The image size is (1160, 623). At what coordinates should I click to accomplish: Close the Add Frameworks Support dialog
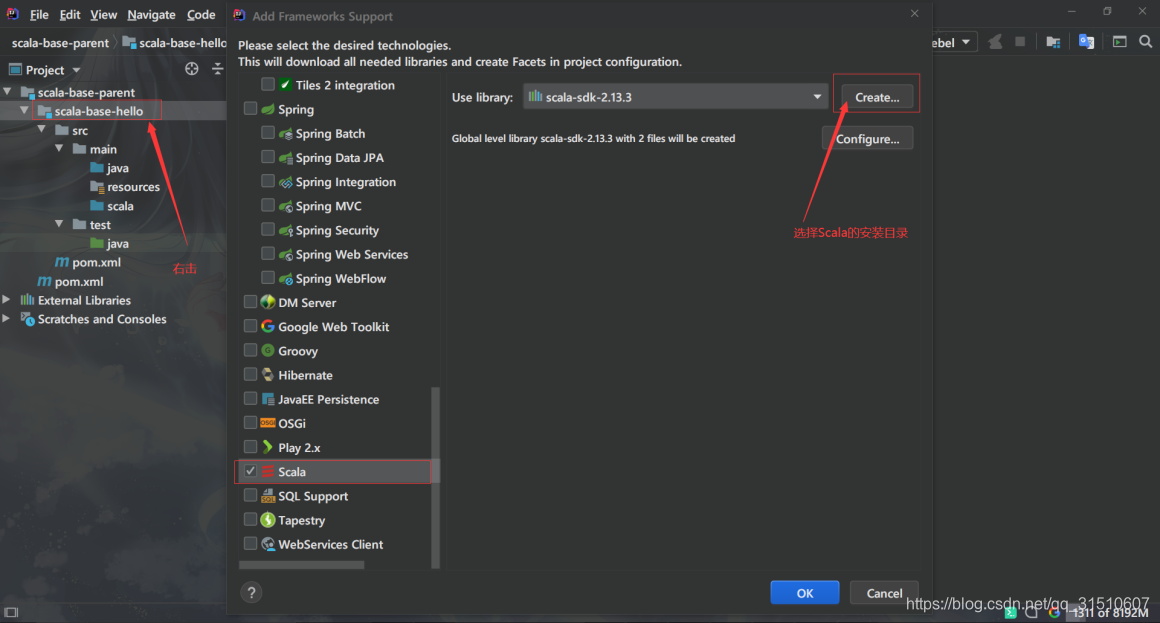(914, 13)
